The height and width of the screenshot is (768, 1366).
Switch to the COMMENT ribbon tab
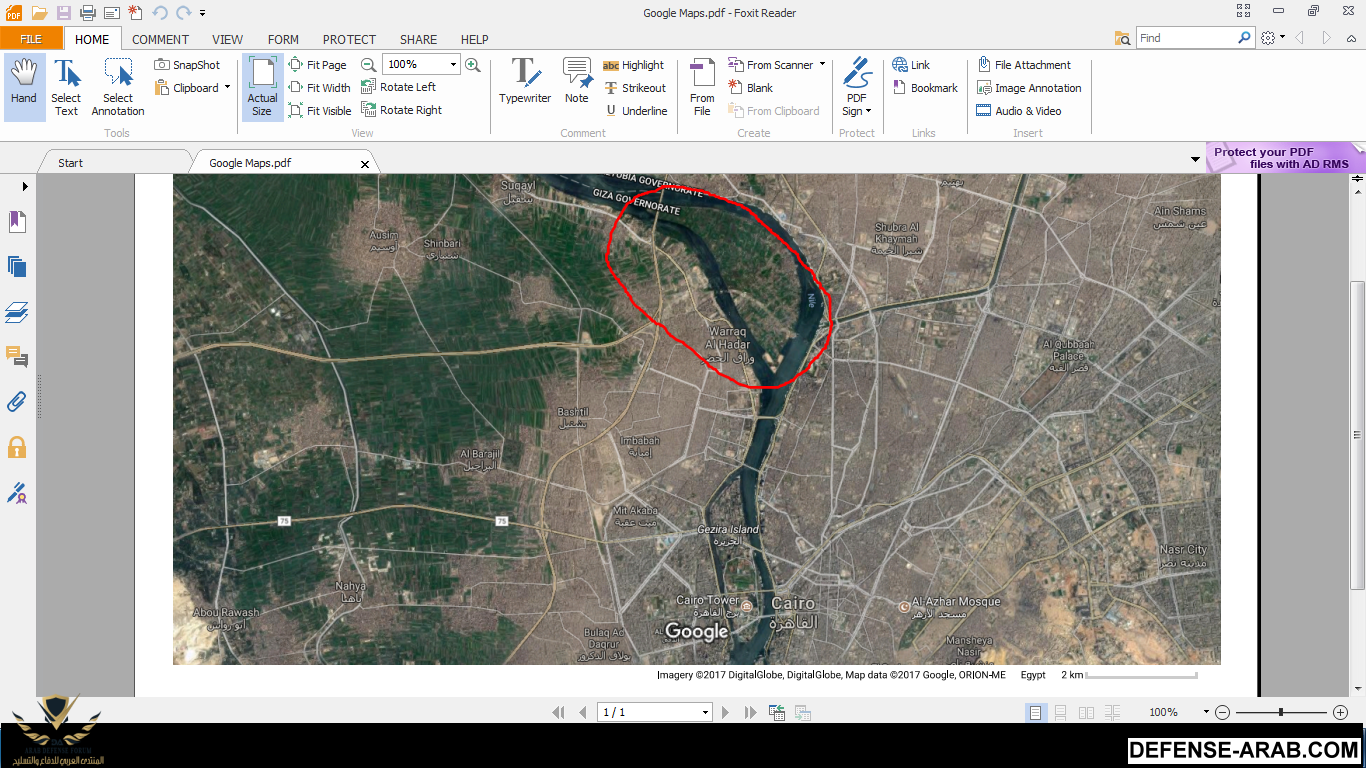pos(160,40)
